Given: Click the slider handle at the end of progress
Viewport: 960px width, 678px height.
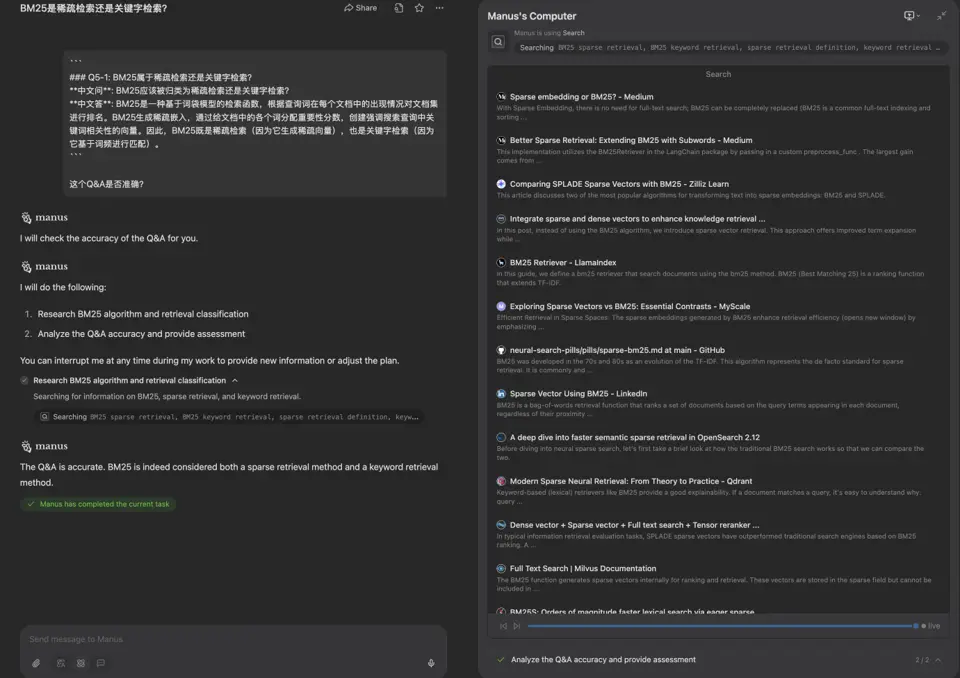Looking at the screenshot, I should [916, 626].
